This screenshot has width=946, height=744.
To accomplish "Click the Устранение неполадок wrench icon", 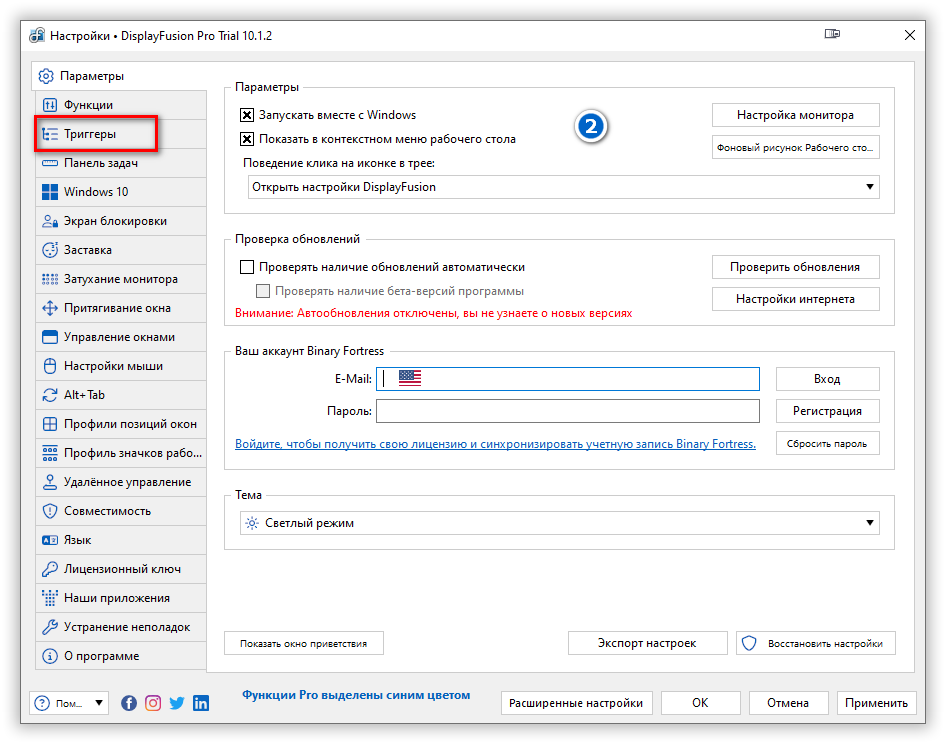I will [x=50, y=627].
